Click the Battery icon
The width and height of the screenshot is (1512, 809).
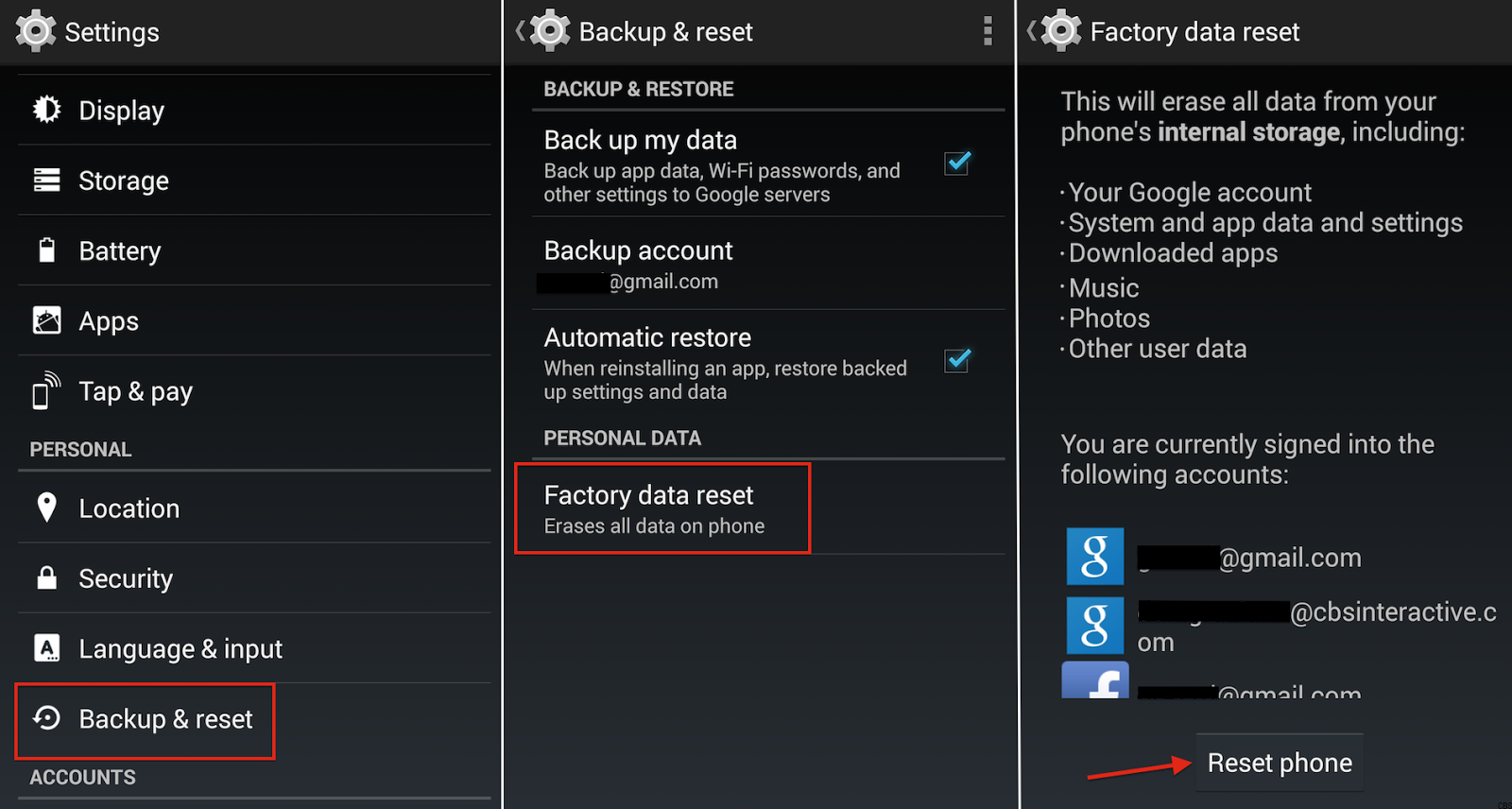click(x=46, y=250)
